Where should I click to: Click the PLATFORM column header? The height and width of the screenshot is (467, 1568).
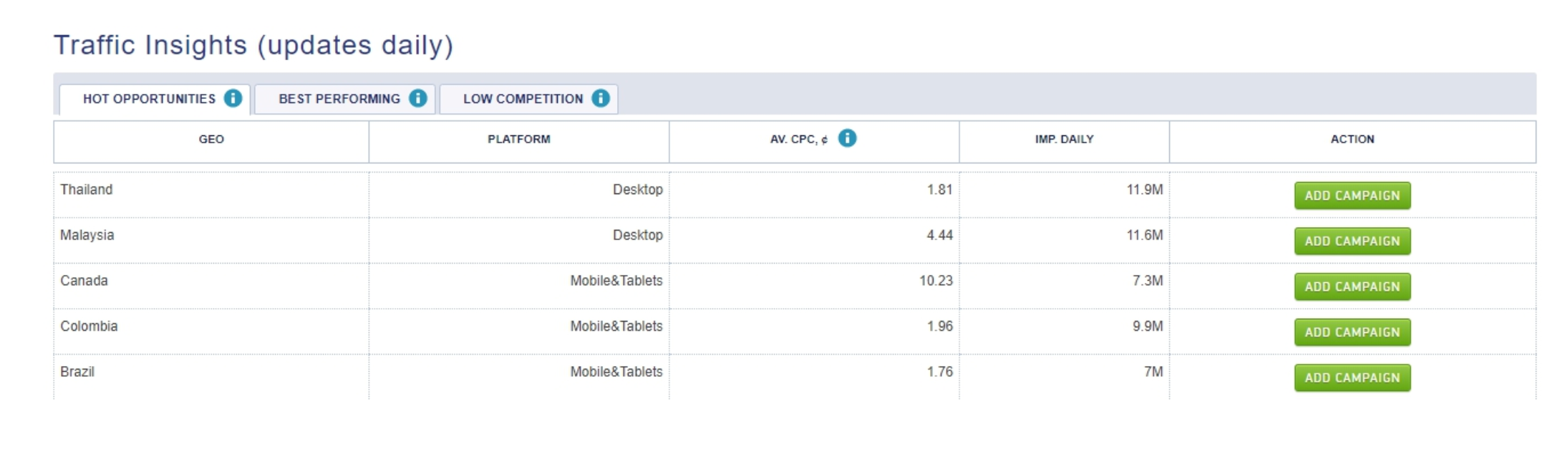coord(518,139)
